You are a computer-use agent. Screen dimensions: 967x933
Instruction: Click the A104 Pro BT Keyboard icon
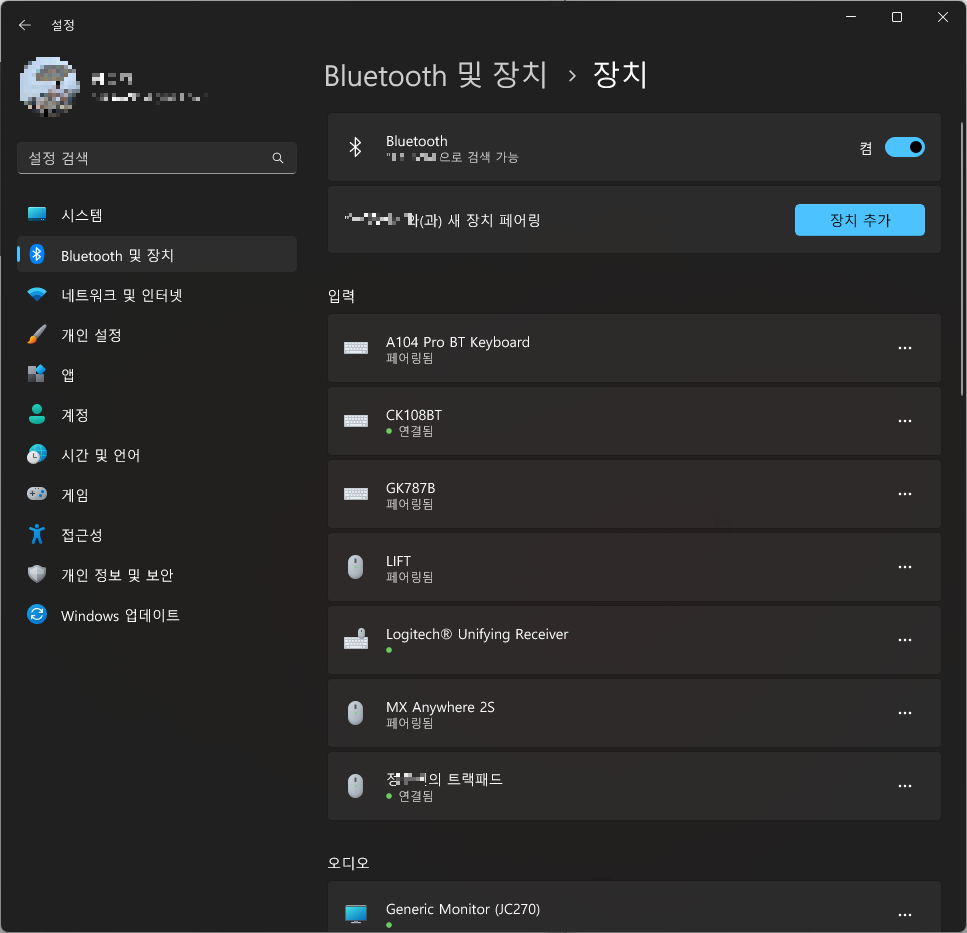click(356, 348)
